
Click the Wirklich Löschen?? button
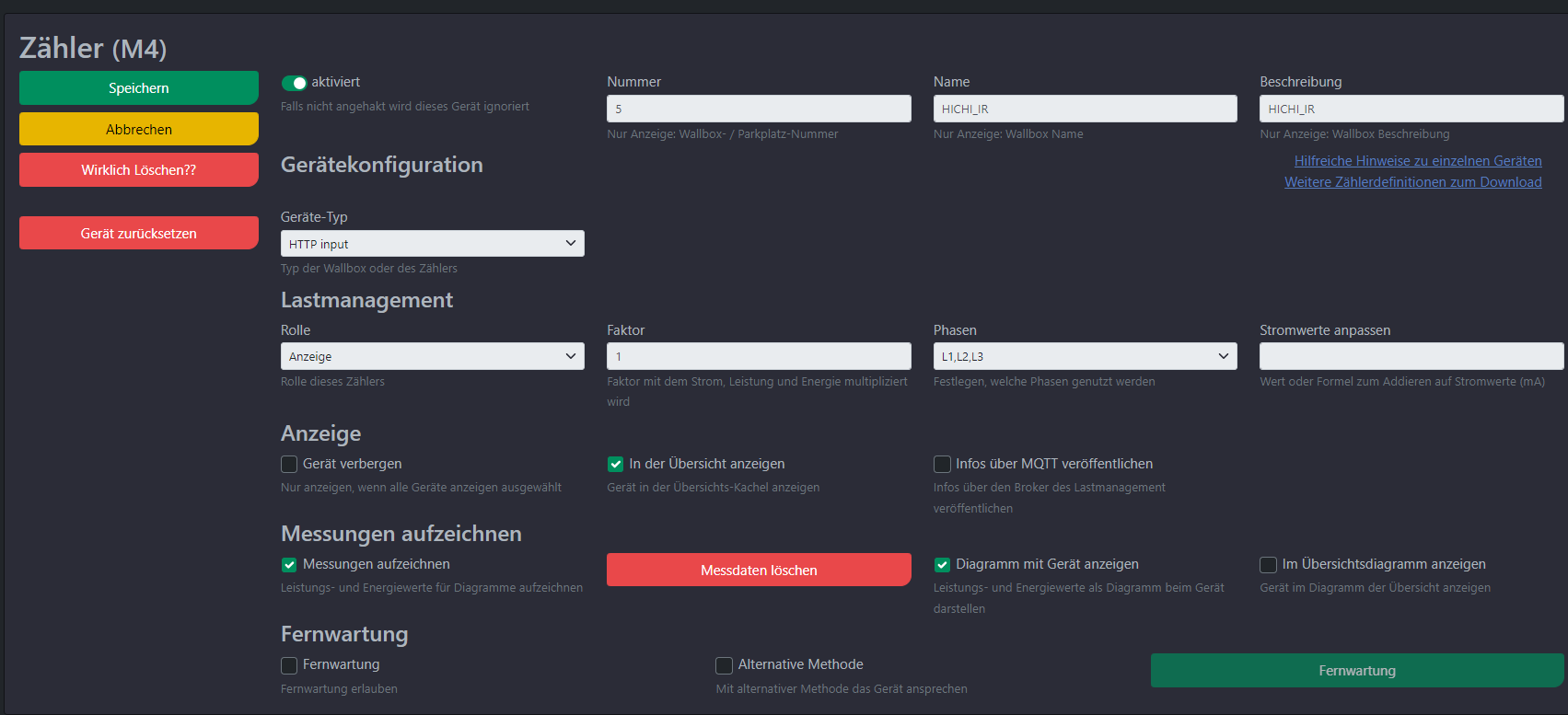pos(139,170)
